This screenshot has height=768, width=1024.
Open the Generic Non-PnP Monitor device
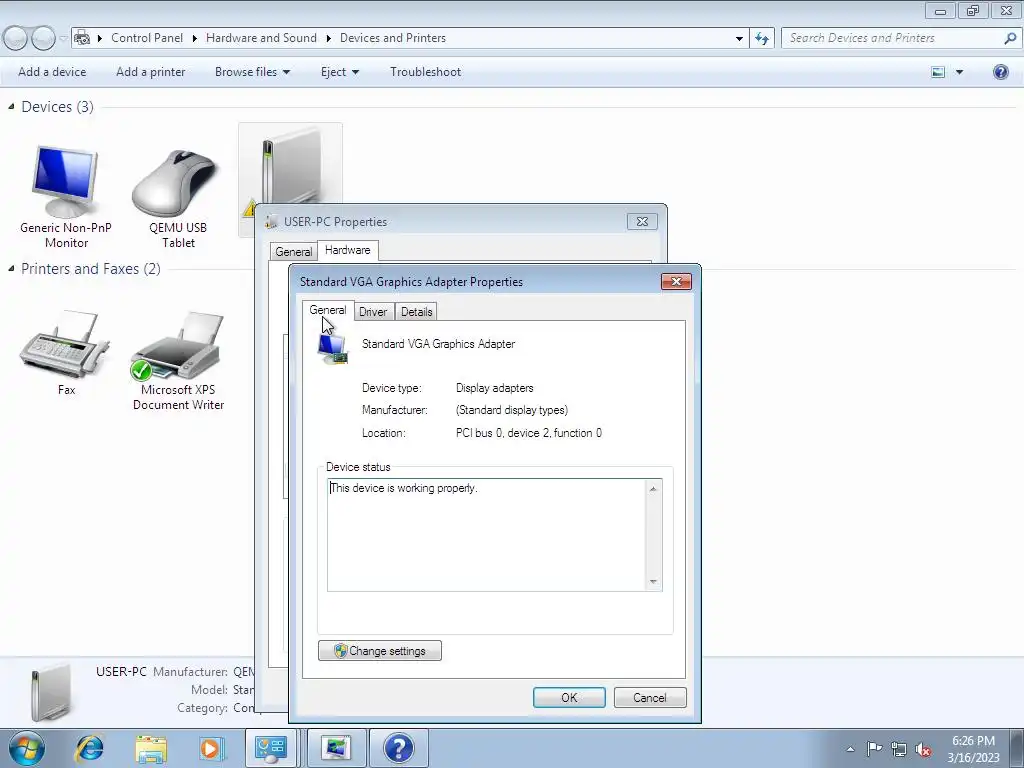65,196
